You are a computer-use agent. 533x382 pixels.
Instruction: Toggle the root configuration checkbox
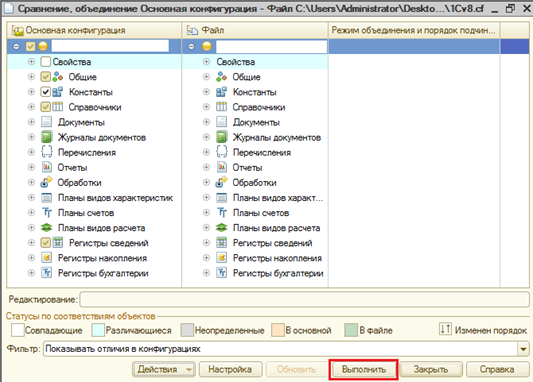(31, 46)
